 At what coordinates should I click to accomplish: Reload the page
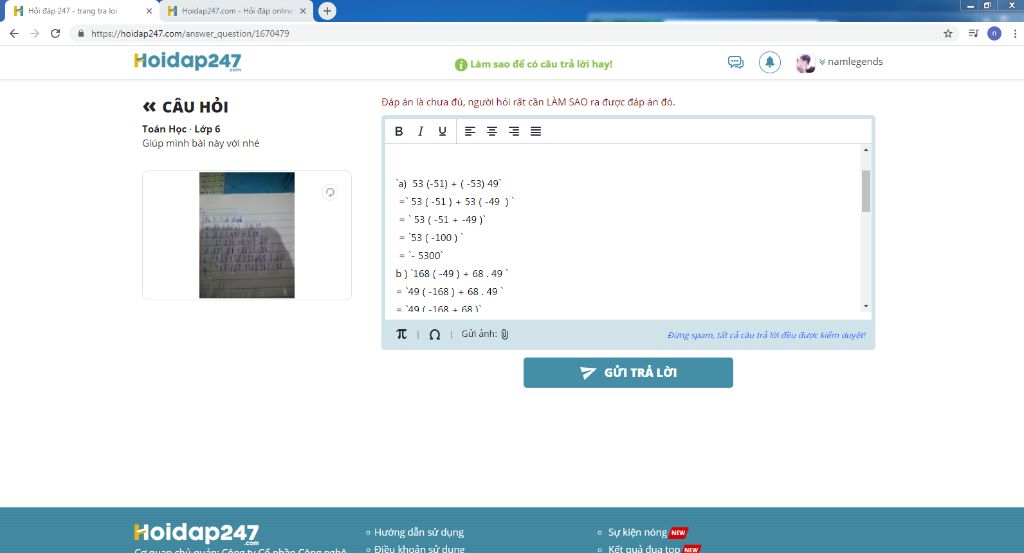pyautogui.click(x=56, y=33)
